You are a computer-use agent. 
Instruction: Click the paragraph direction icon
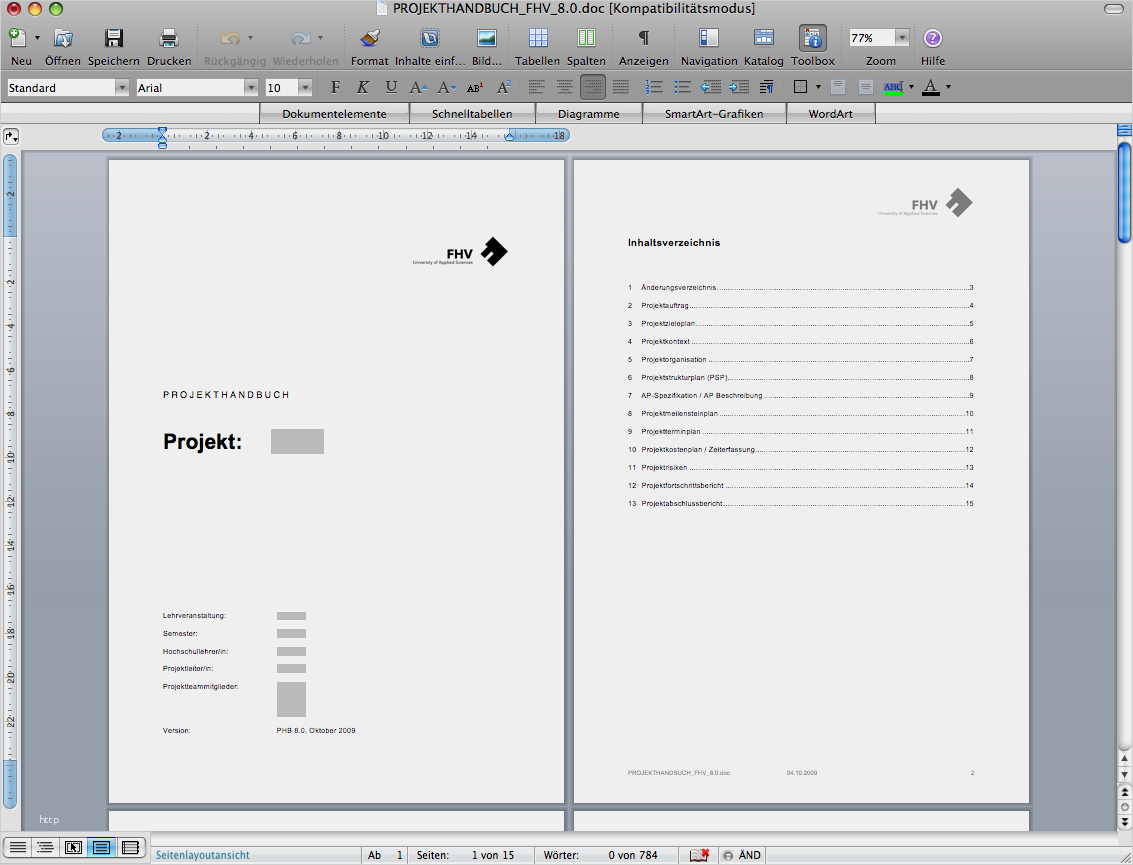point(767,87)
